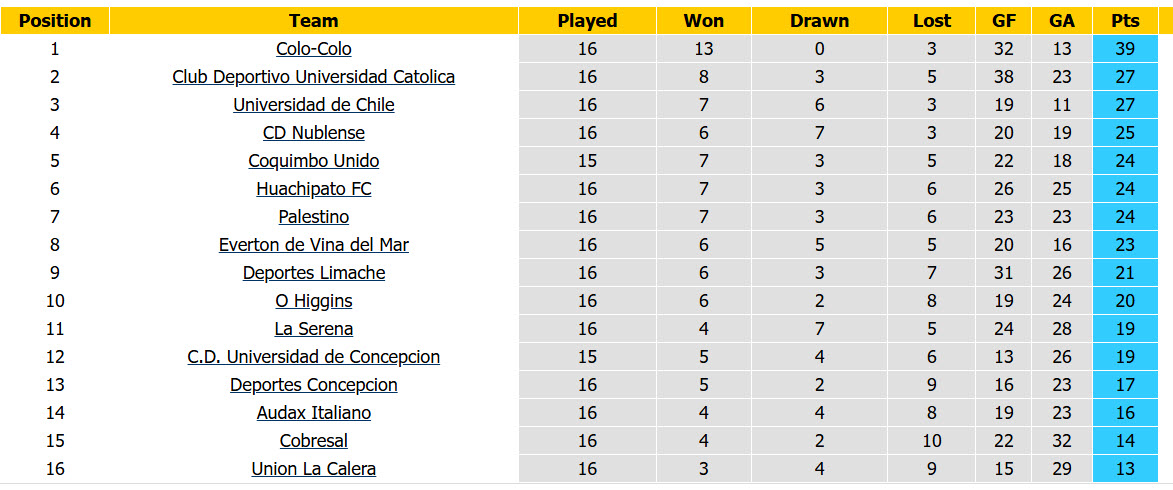The image size is (1173, 490).
Task: Select the Coquimbo Unido link
Action: coord(313,161)
